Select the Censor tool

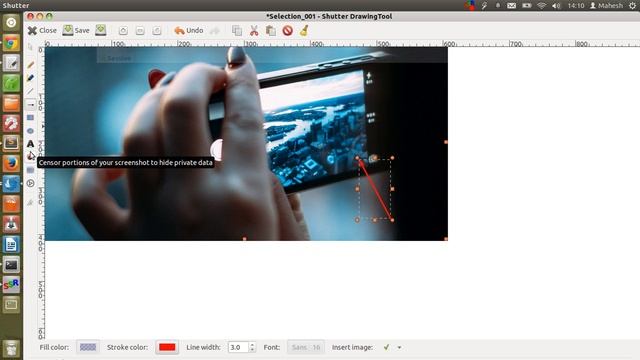[x=31, y=156]
